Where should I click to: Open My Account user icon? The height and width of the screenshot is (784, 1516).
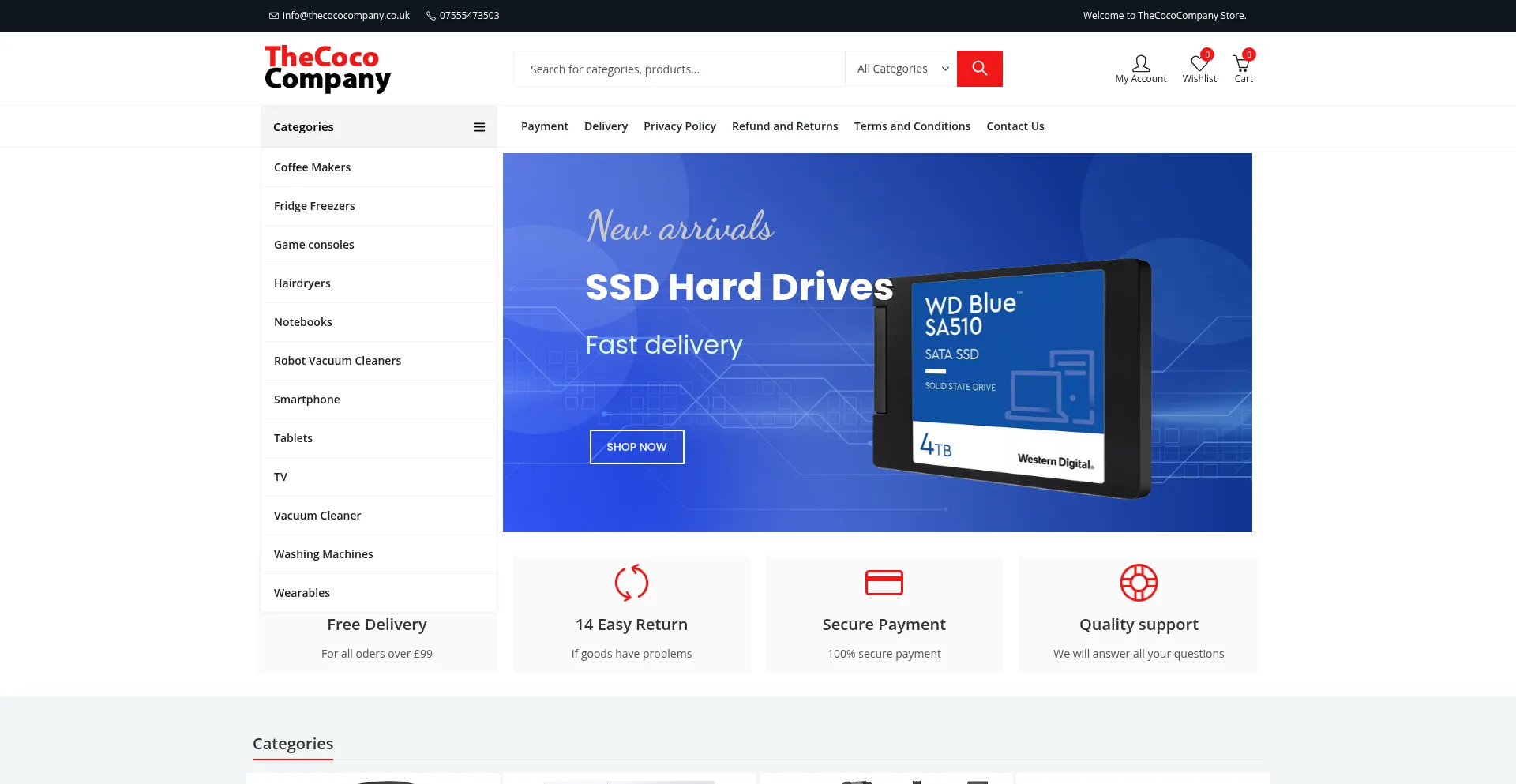[x=1140, y=63]
